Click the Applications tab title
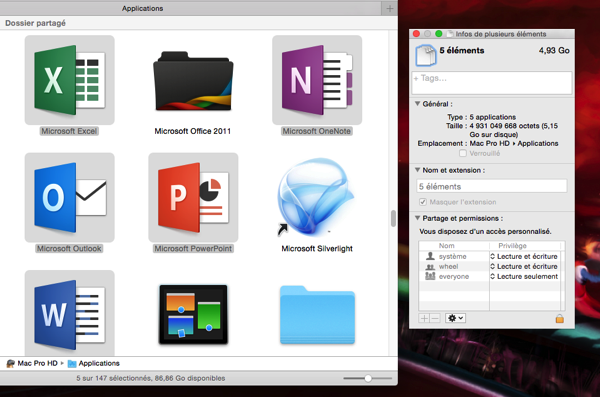This screenshot has width=600, height=397. tap(142, 8)
